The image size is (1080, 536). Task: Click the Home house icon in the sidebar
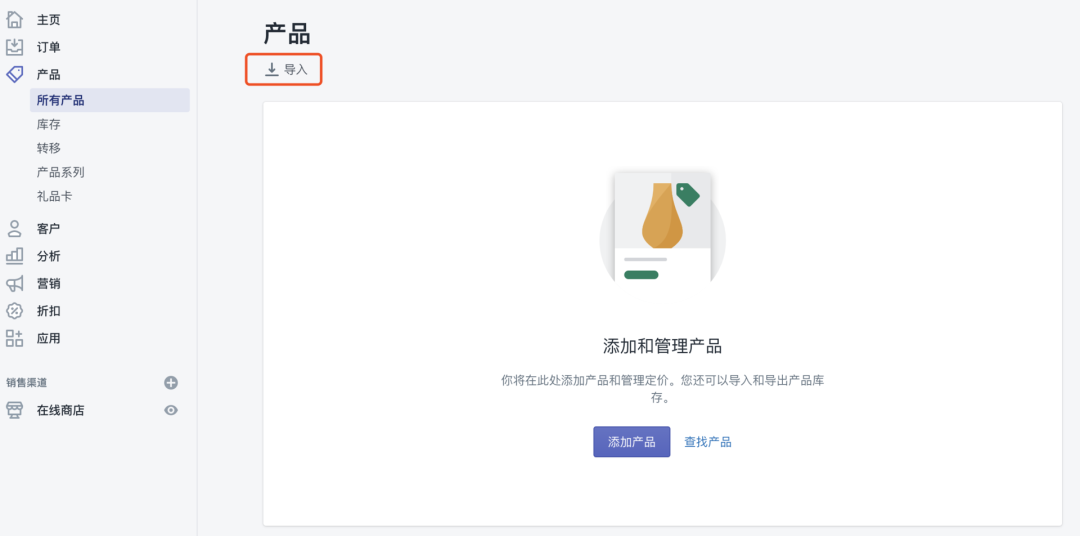point(14,19)
